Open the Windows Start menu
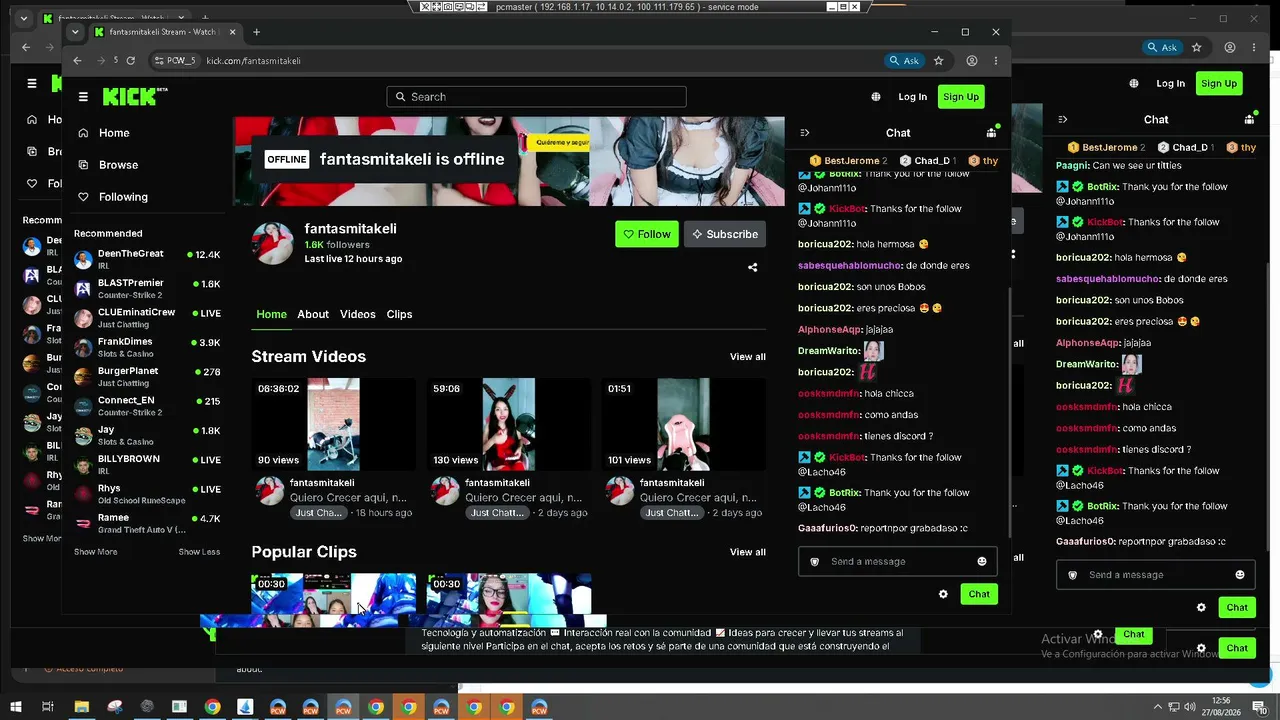 pos(16,707)
